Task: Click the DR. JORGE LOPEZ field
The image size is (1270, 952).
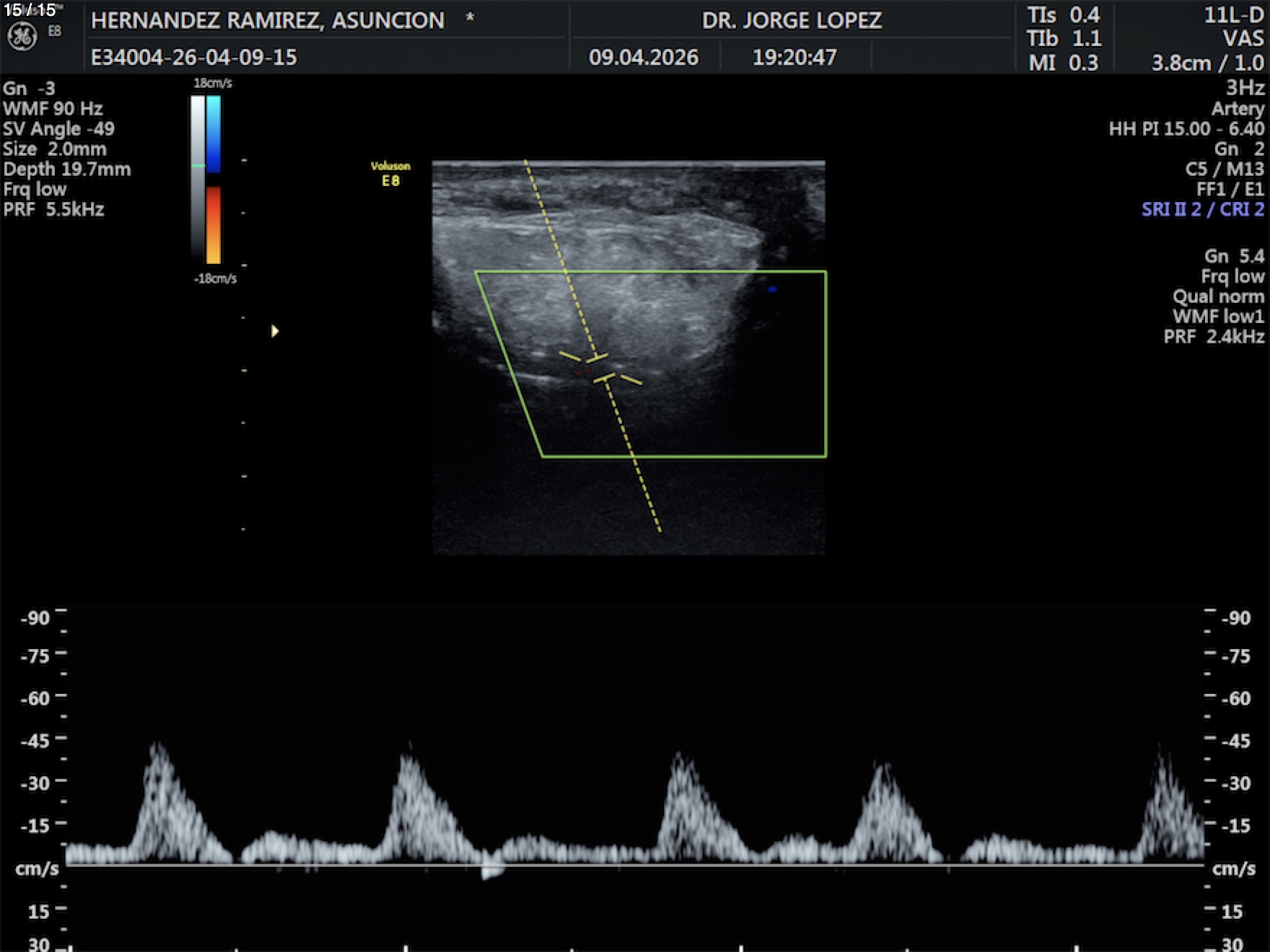Action: 792,21
